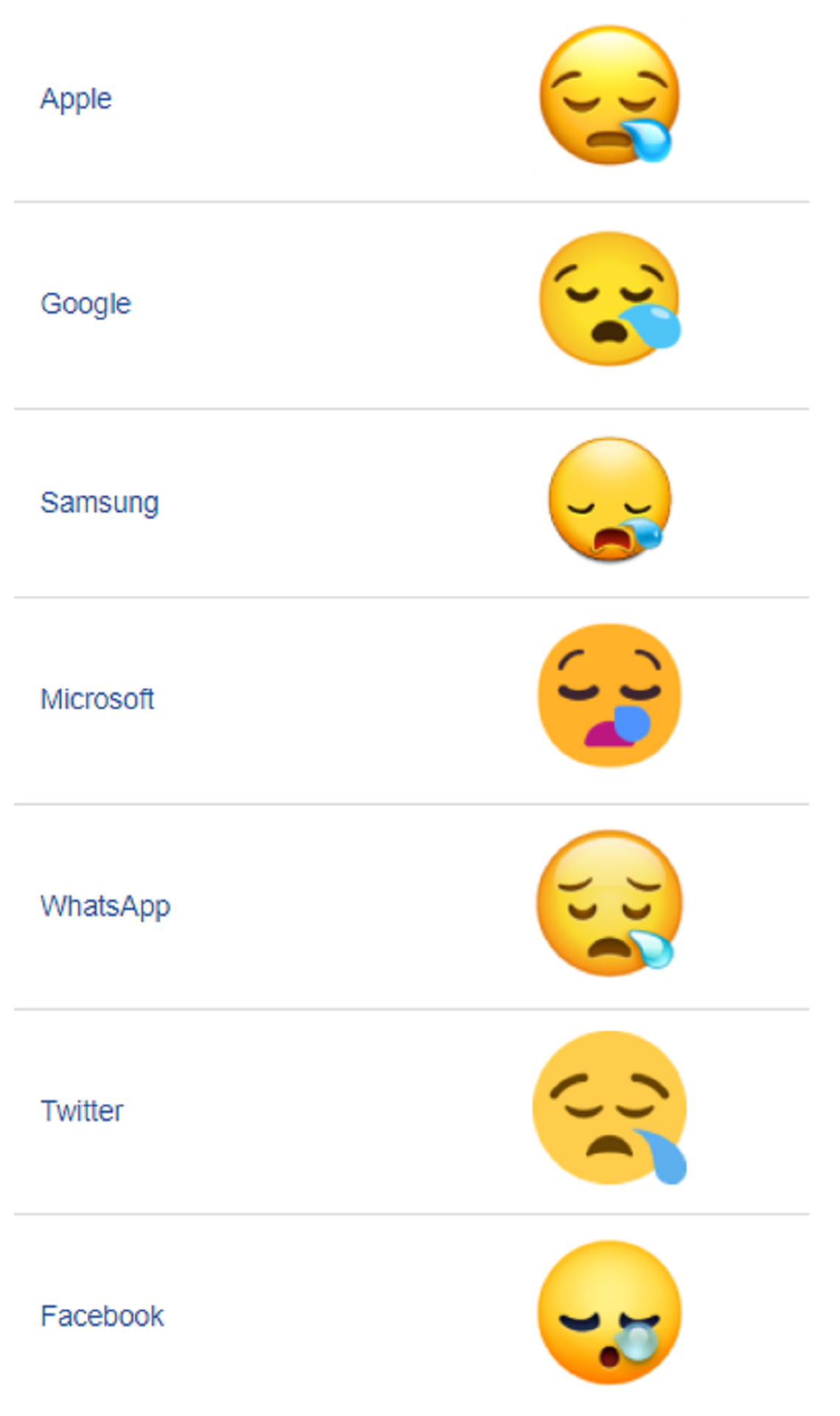Click the blue bubble on Apple's emoji

pyautogui.click(x=648, y=139)
